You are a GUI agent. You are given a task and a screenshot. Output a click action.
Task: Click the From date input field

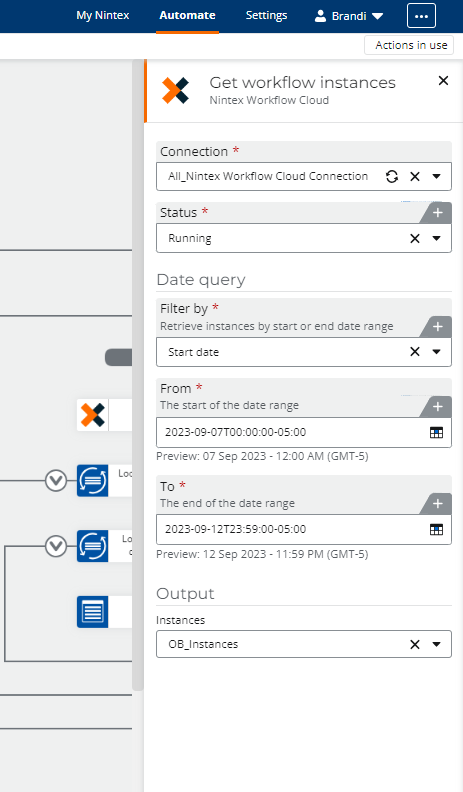click(304, 432)
